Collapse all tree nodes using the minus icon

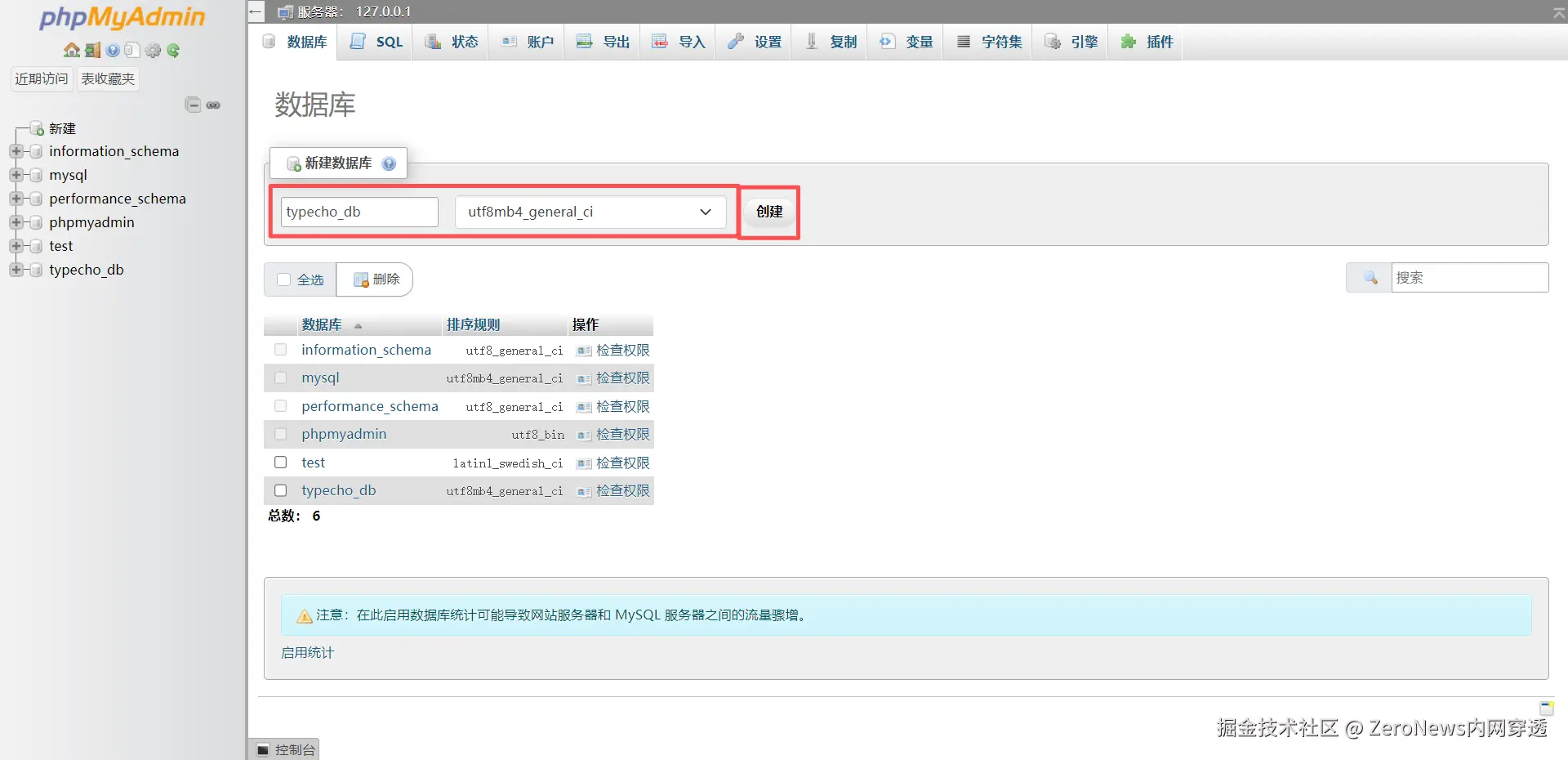pyautogui.click(x=193, y=105)
